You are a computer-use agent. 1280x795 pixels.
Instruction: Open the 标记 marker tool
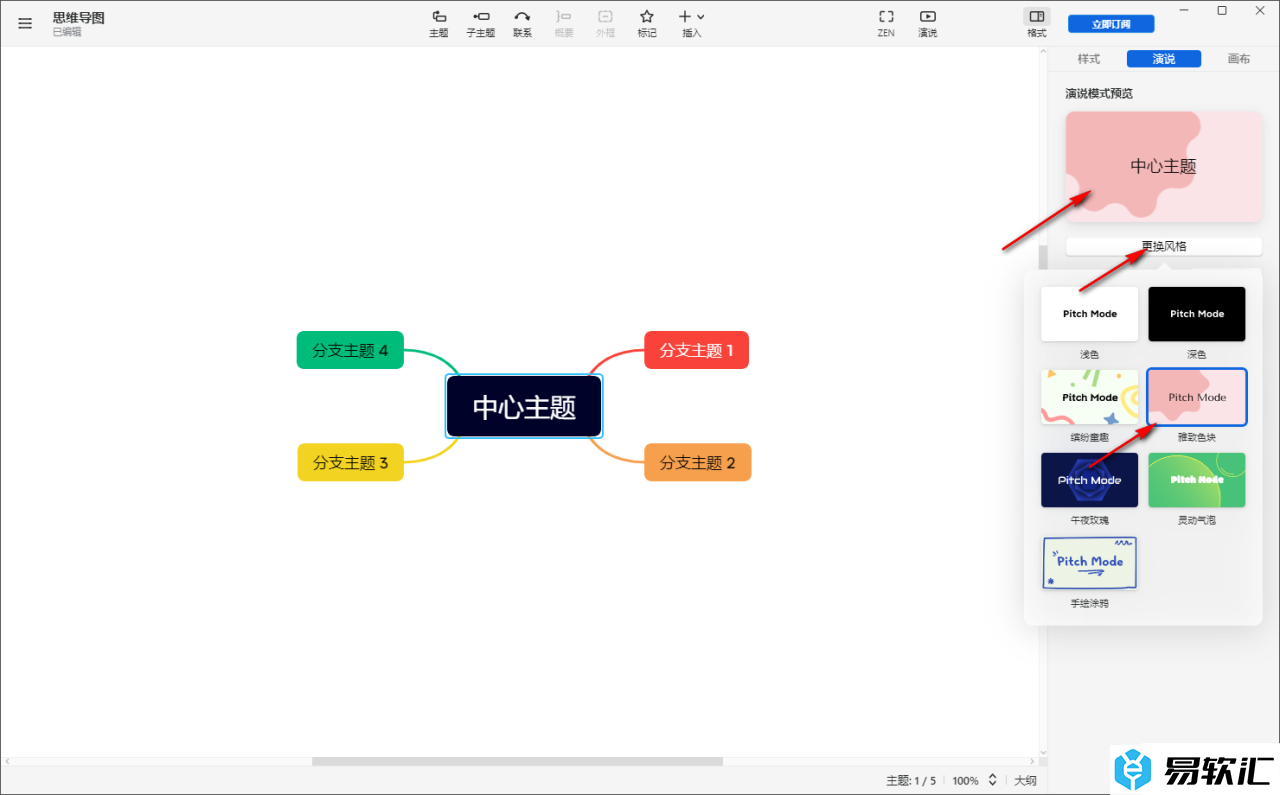(647, 23)
